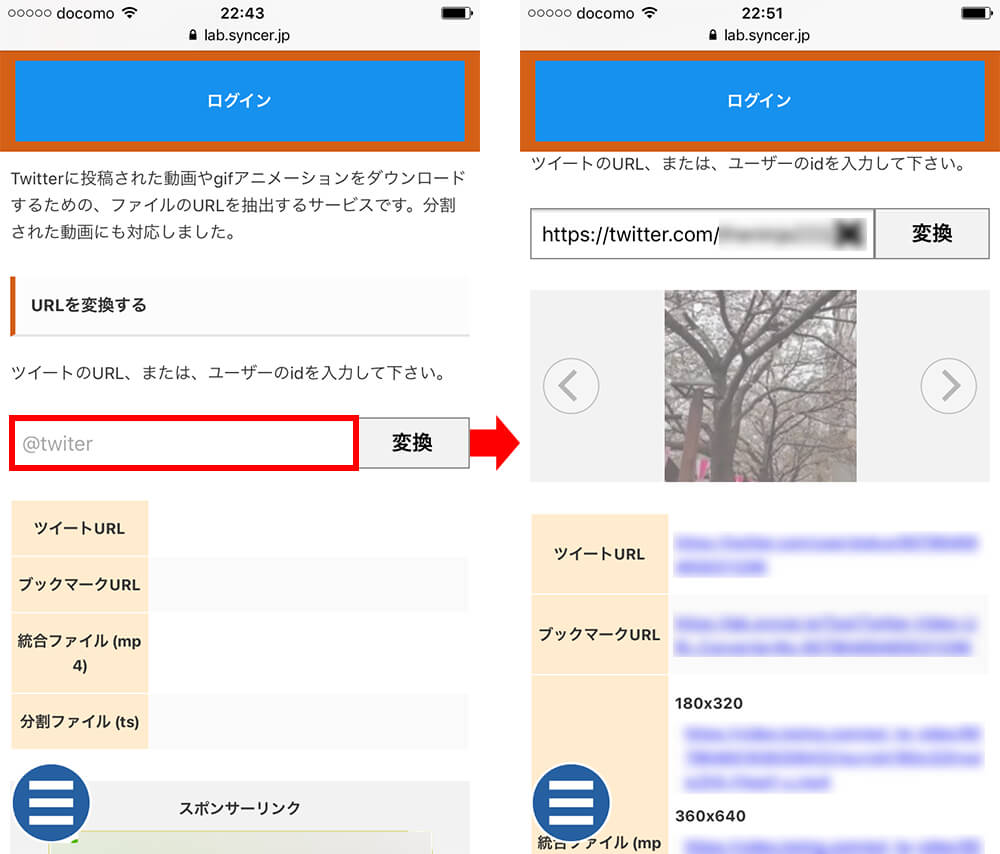The image size is (1000, 854).
Task: Tap lock icon in right address bar
Action: click(713, 35)
